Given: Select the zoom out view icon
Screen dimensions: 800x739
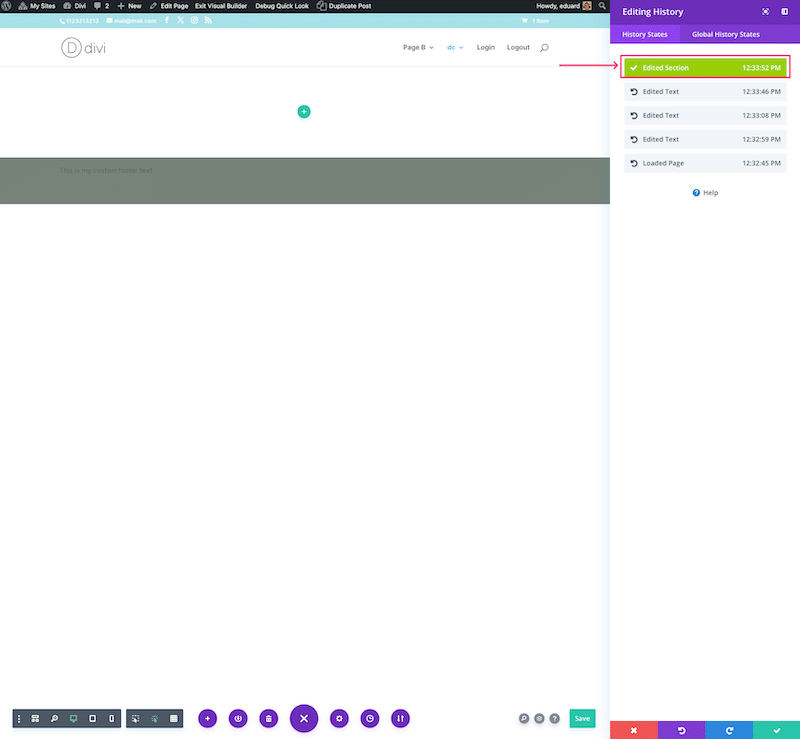Looking at the screenshot, I should 54,719.
